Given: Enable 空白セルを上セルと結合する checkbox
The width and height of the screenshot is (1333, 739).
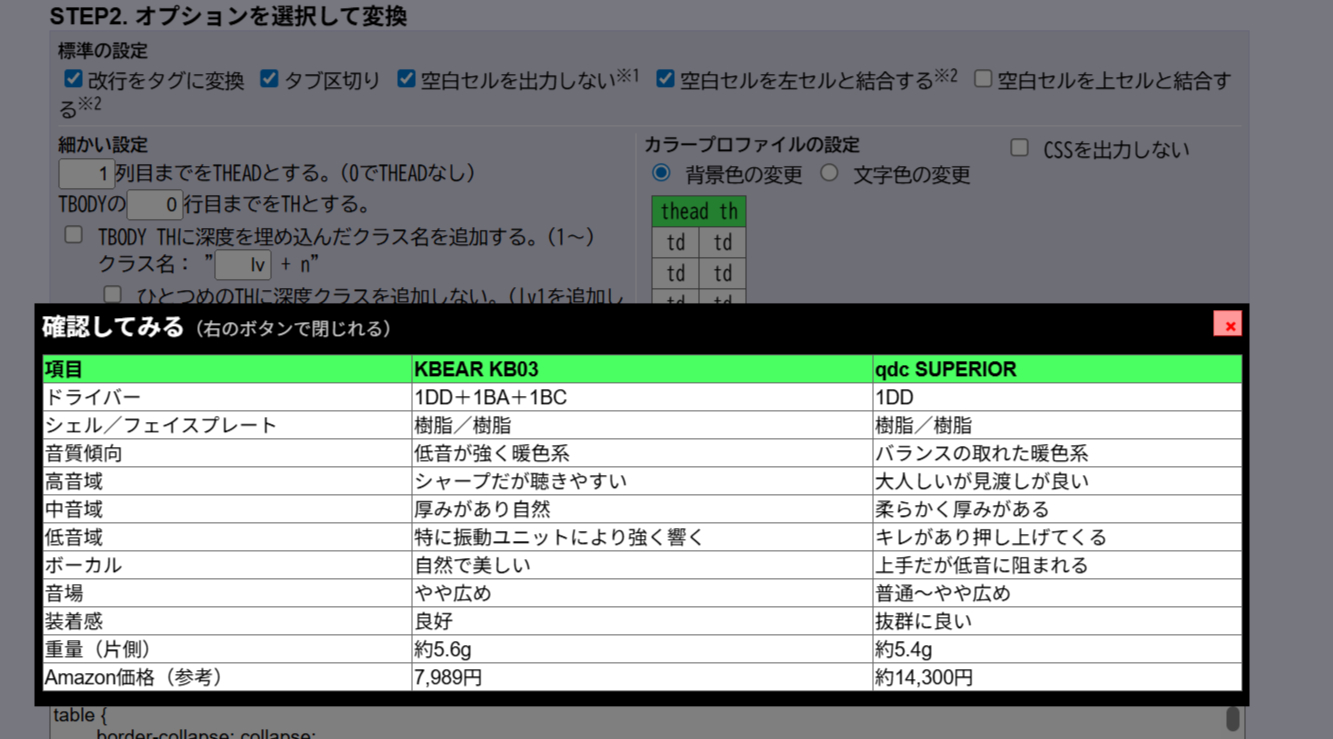Looking at the screenshot, I should tap(983, 79).
